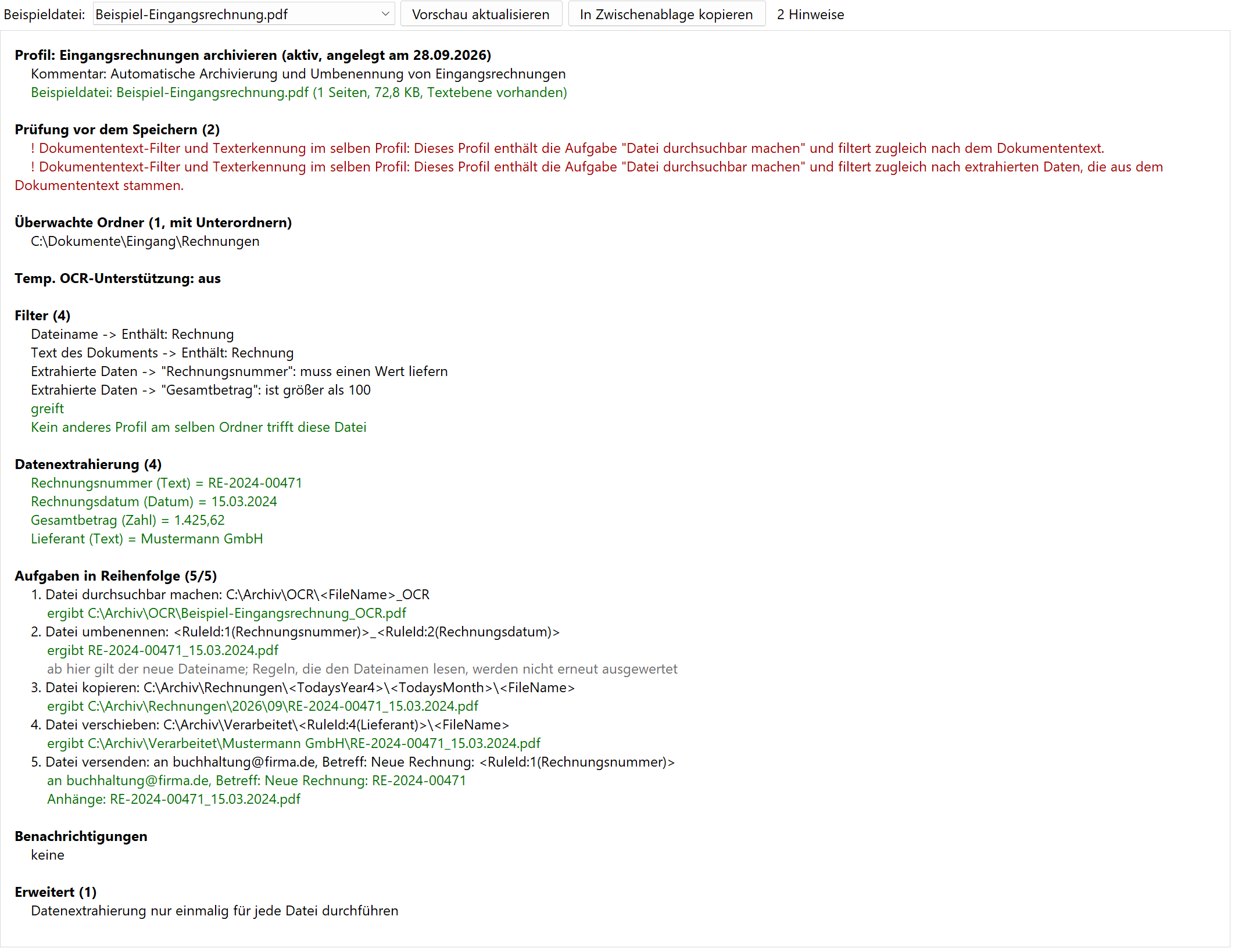Click 'Rechnungsnummer (Text) = RE-2024-00471'
The width and height of the screenshot is (1235, 952).
click(x=167, y=483)
